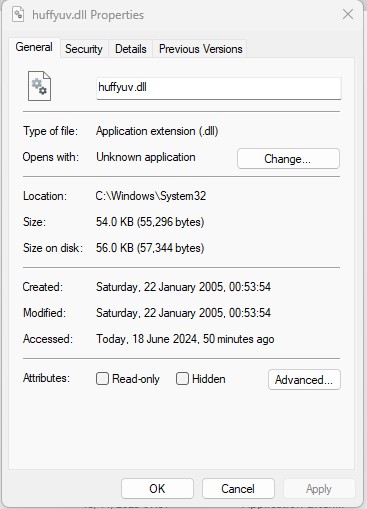Click the large gear file icon beside the filename
The height and width of the screenshot is (509, 367).
(39, 86)
